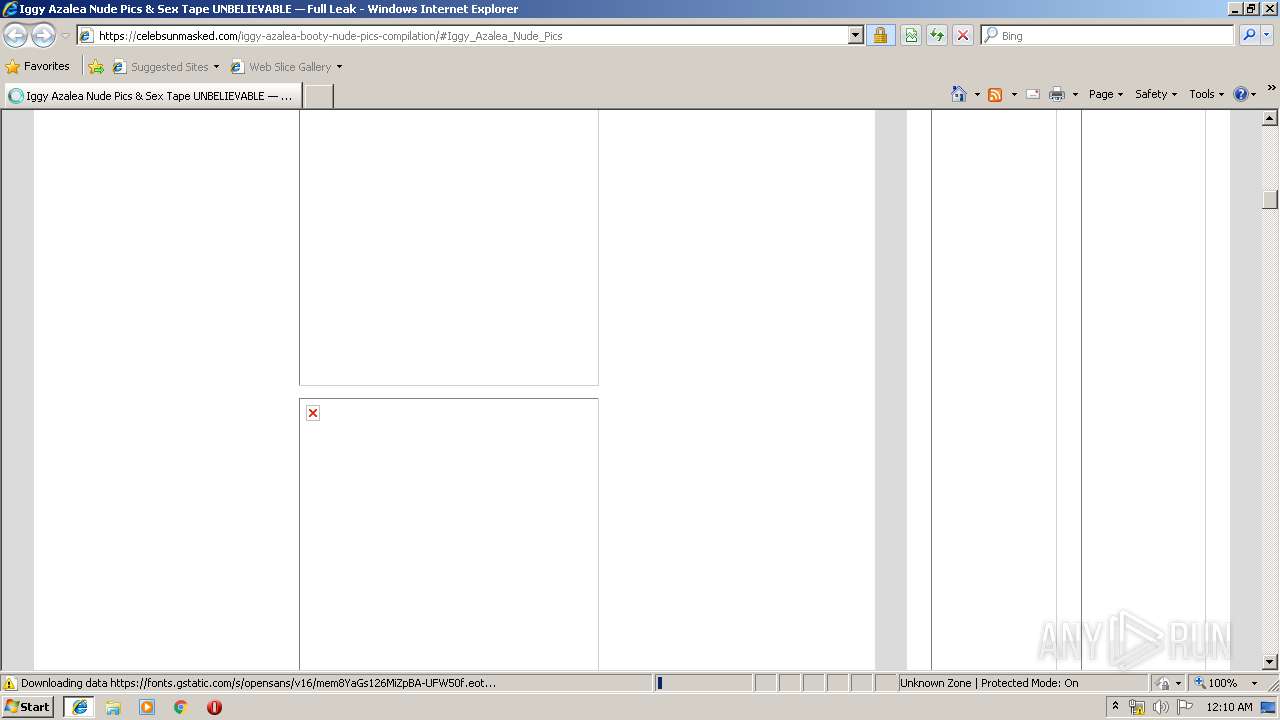
Task: Expand the Home button dropdown arrow
Action: [977, 94]
